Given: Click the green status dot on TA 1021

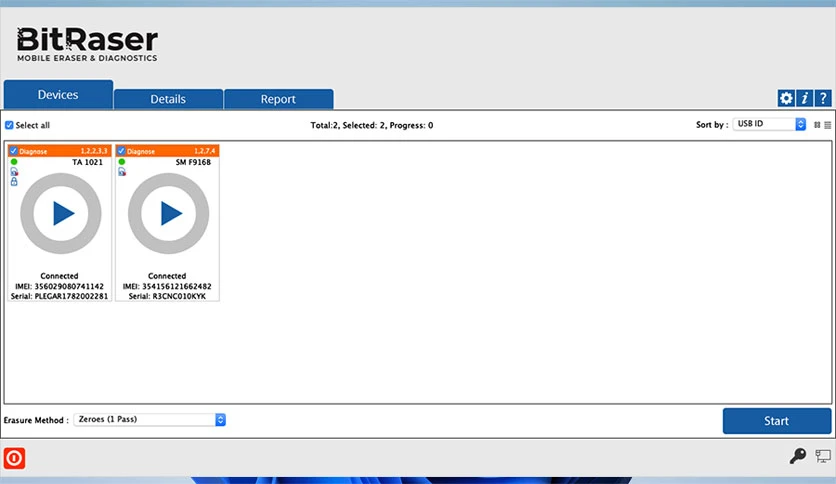Looking at the screenshot, I should pos(14,162).
